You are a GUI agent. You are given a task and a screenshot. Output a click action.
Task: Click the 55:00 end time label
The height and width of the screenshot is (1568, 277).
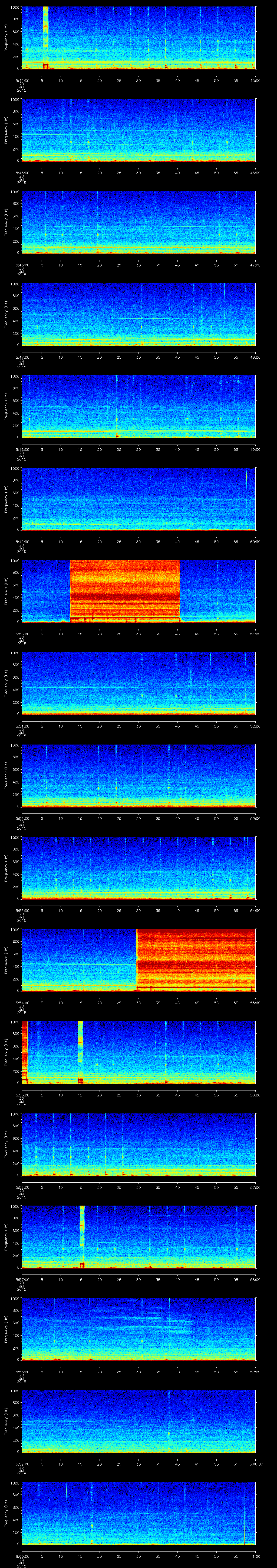256,1003
